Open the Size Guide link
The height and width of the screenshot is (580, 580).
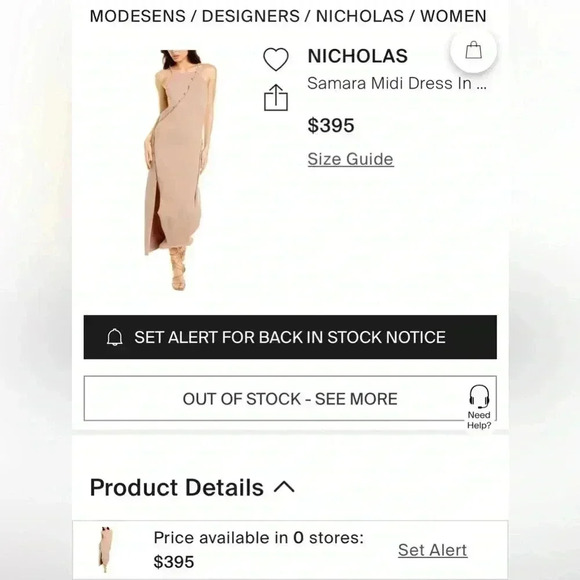[350, 159]
